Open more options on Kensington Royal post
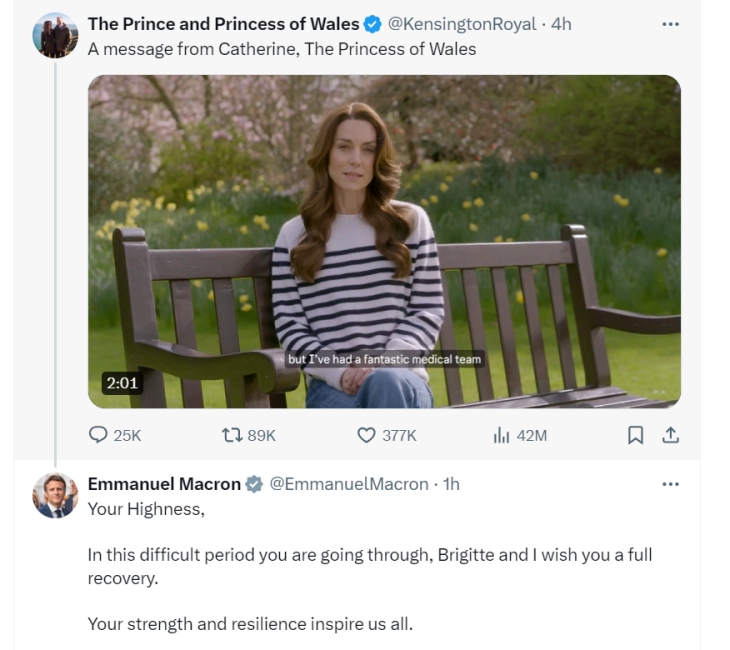Image resolution: width=730 pixels, height=650 pixels. [670, 24]
